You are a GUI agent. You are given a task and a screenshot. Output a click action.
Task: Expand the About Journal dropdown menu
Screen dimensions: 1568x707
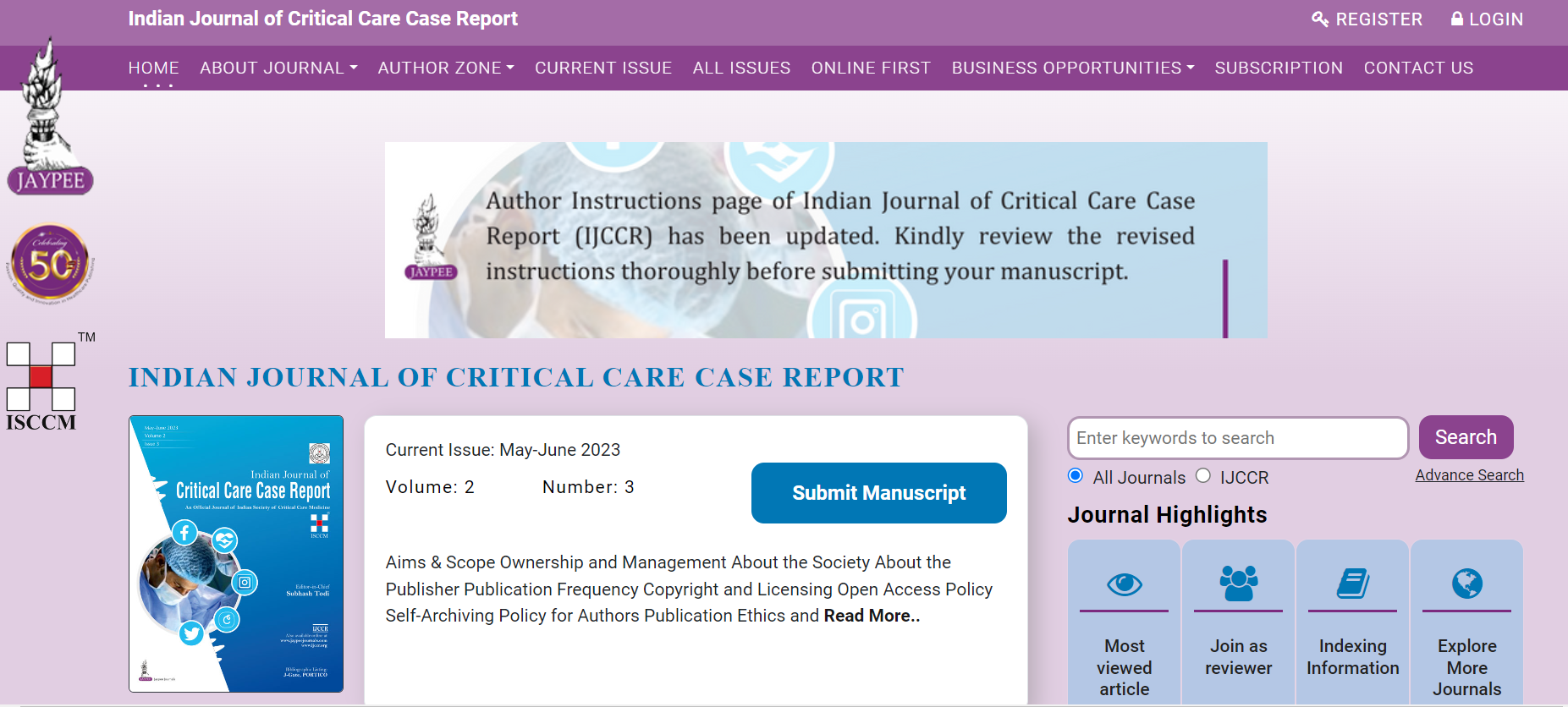(x=278, y=68)
